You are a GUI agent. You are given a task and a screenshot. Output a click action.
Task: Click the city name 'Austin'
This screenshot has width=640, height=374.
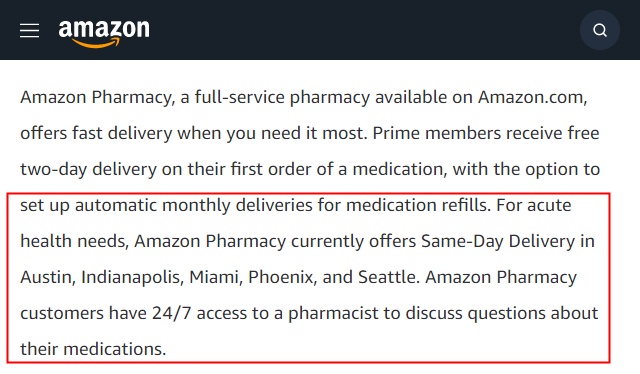coord(47,277)
